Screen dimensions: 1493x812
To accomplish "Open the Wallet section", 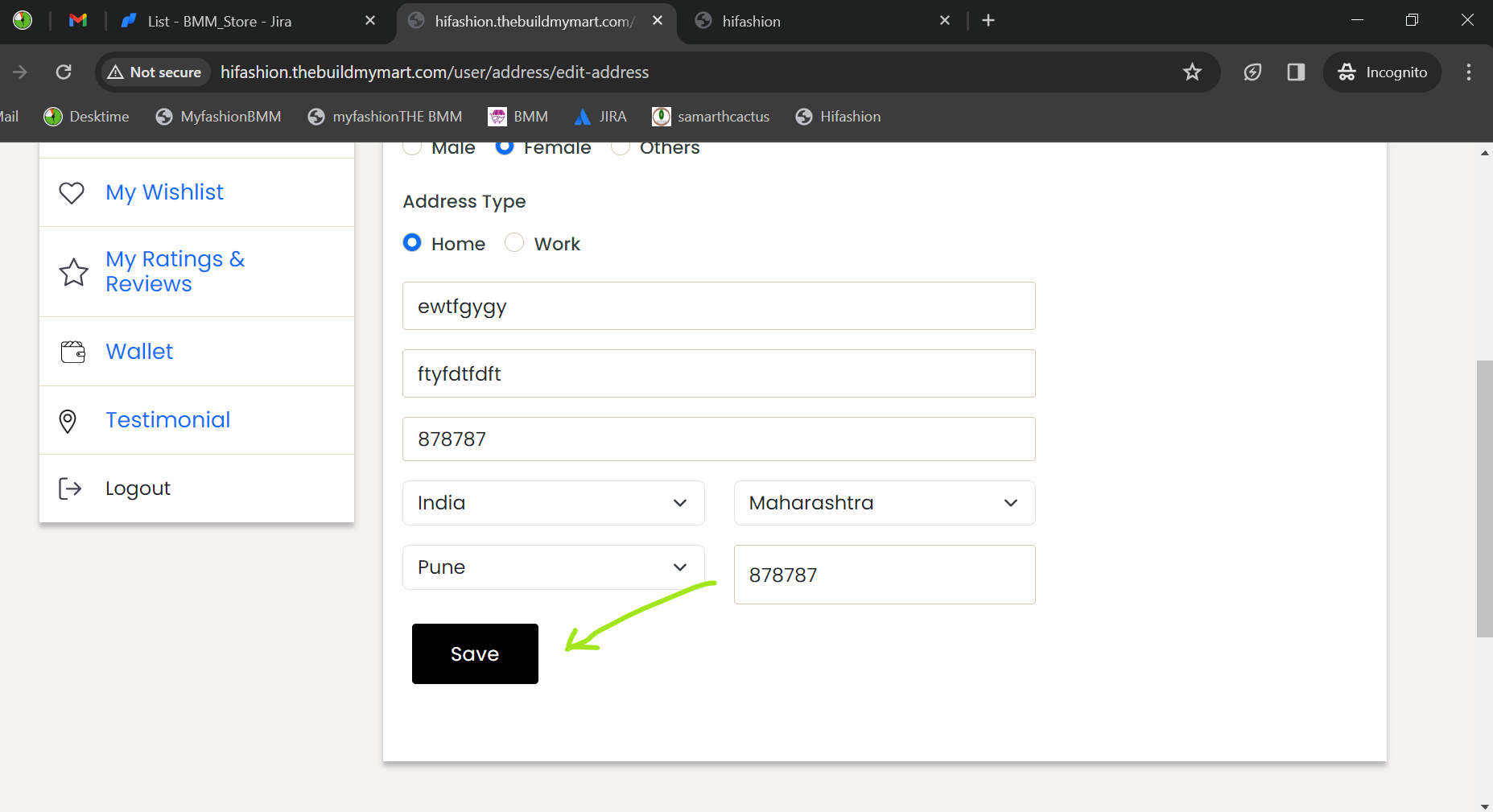I will pyautogui.click(x=139, y=352).
